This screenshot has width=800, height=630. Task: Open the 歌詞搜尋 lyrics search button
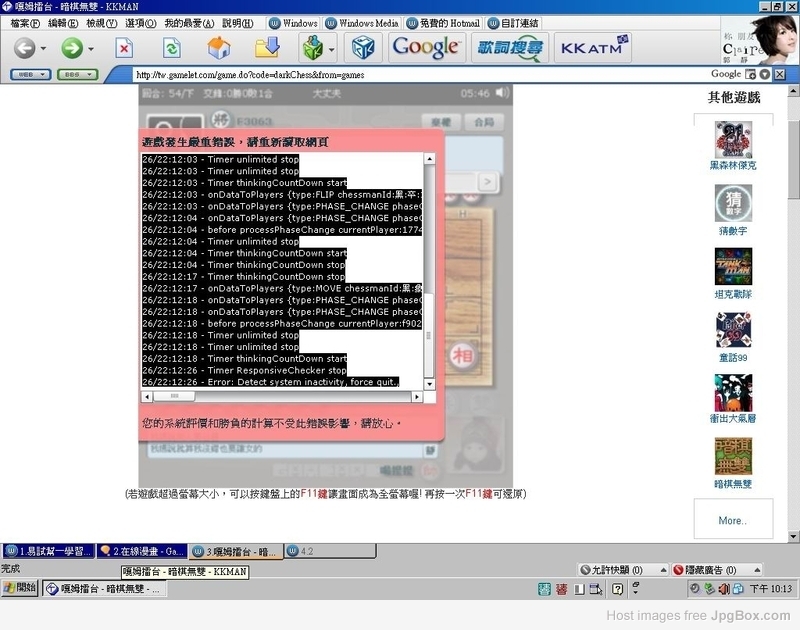(x=510, y=48)
